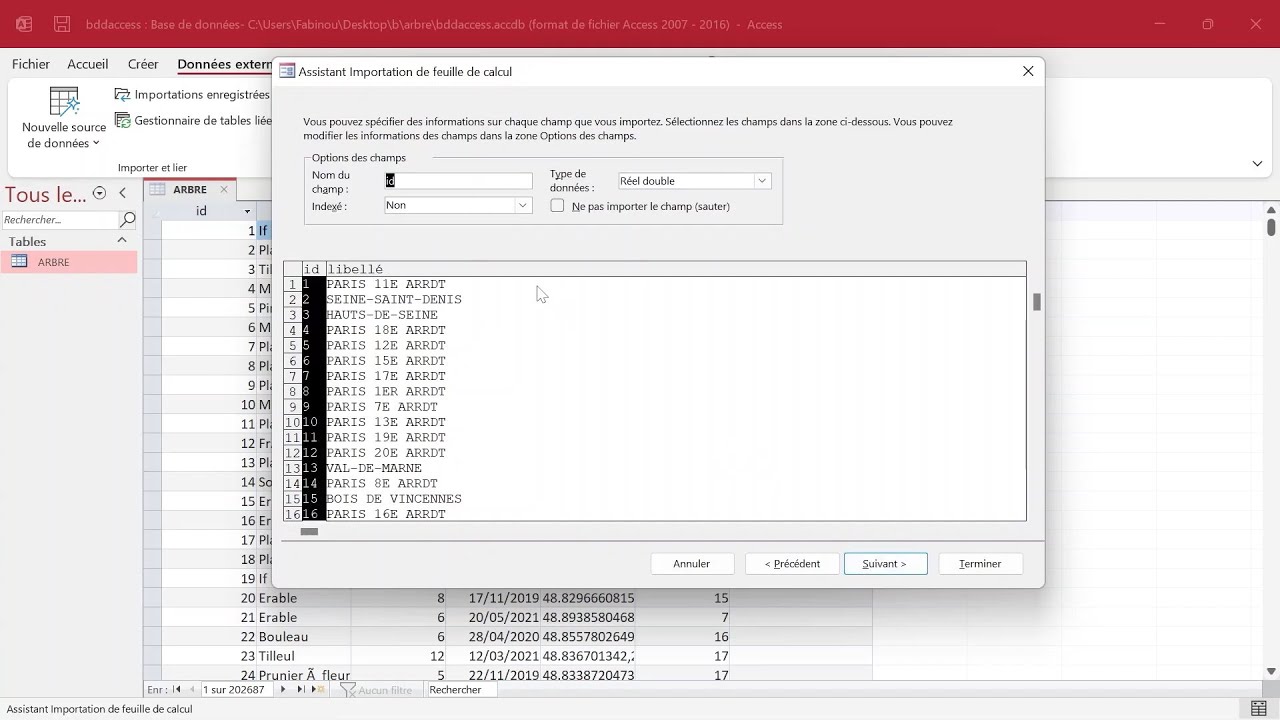Finish the import with Terminer

click(x=980, y=564)
